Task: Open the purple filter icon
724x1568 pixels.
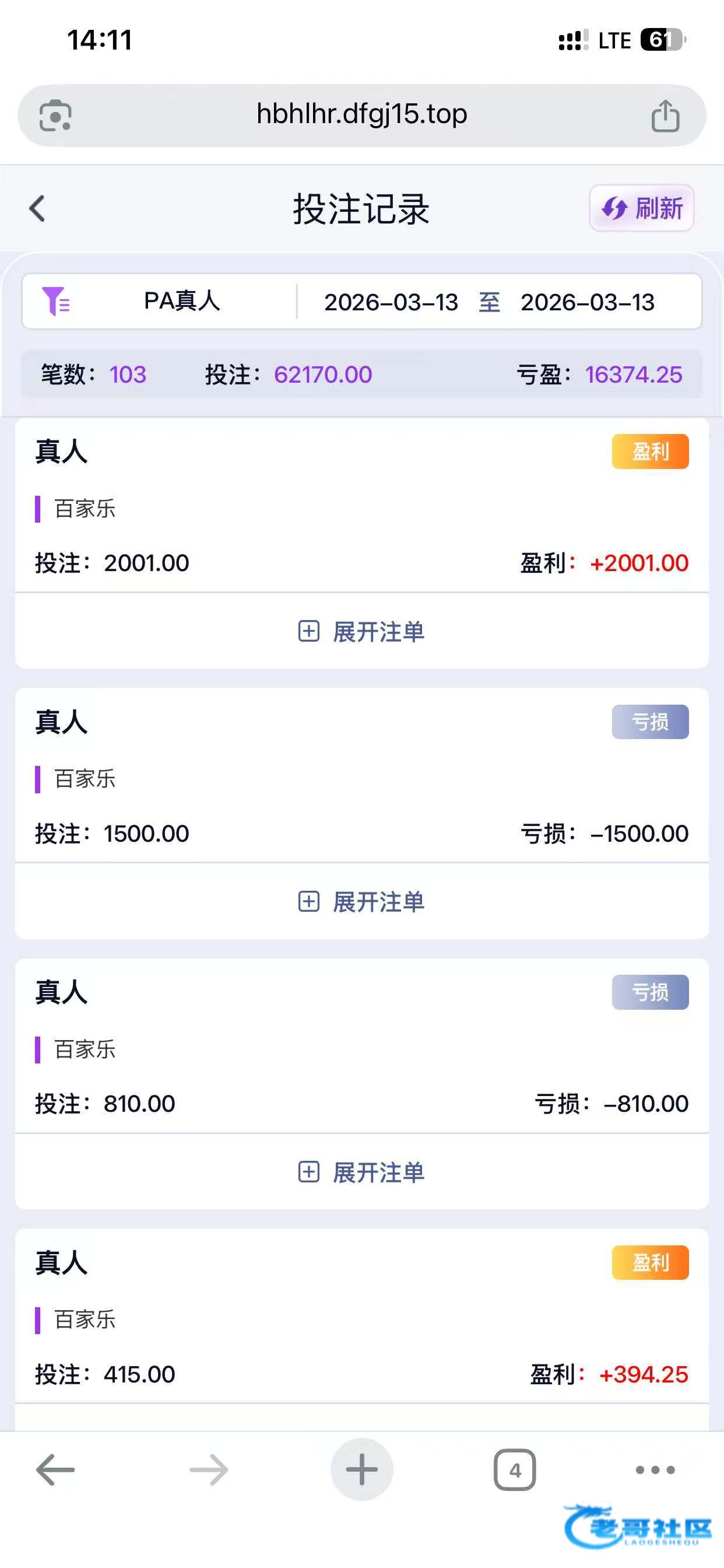Action: click(55, 302)
